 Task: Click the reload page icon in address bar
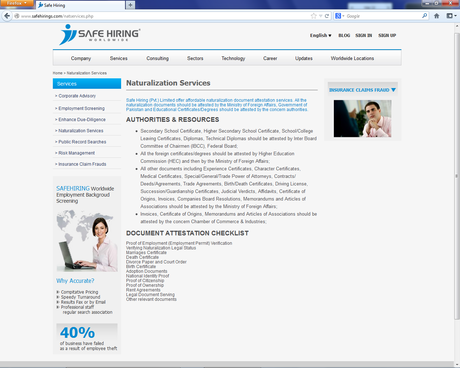[327, 16]
